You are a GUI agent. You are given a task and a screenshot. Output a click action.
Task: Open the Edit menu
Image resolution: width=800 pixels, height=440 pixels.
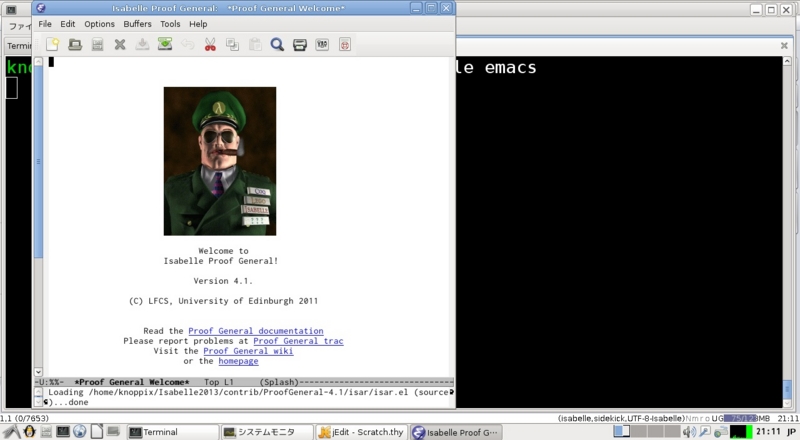pyautogui.click(x=67, y=24)
